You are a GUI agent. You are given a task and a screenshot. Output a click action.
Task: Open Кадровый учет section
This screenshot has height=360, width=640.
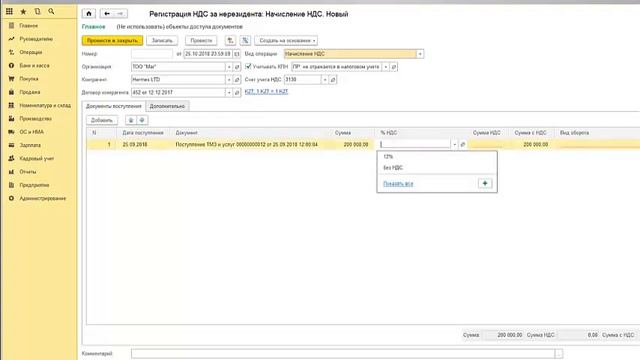(x=36, y=158)
